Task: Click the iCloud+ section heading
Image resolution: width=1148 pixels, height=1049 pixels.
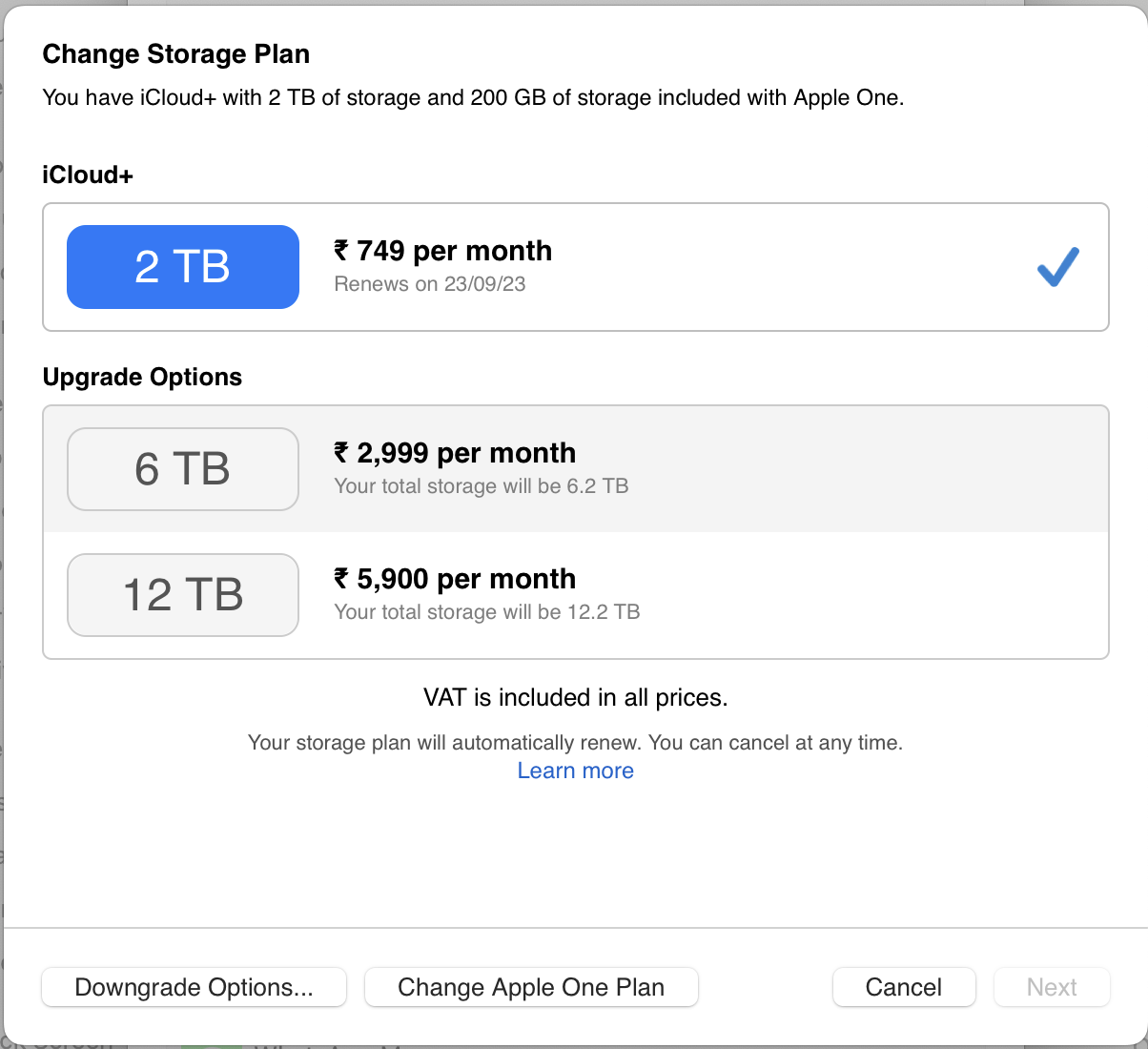Action: point(88,175)
